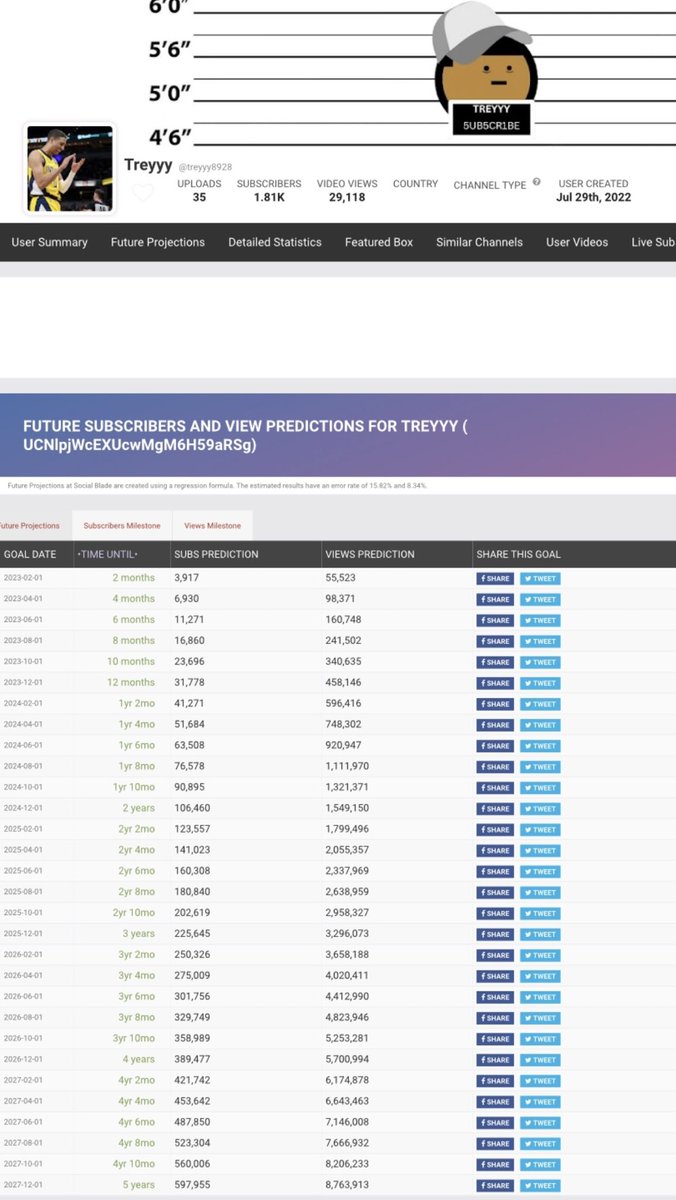The image size is (676, 1200).
Task: Tweet the 2023-06-01 goal
Action: click(540, 620)
